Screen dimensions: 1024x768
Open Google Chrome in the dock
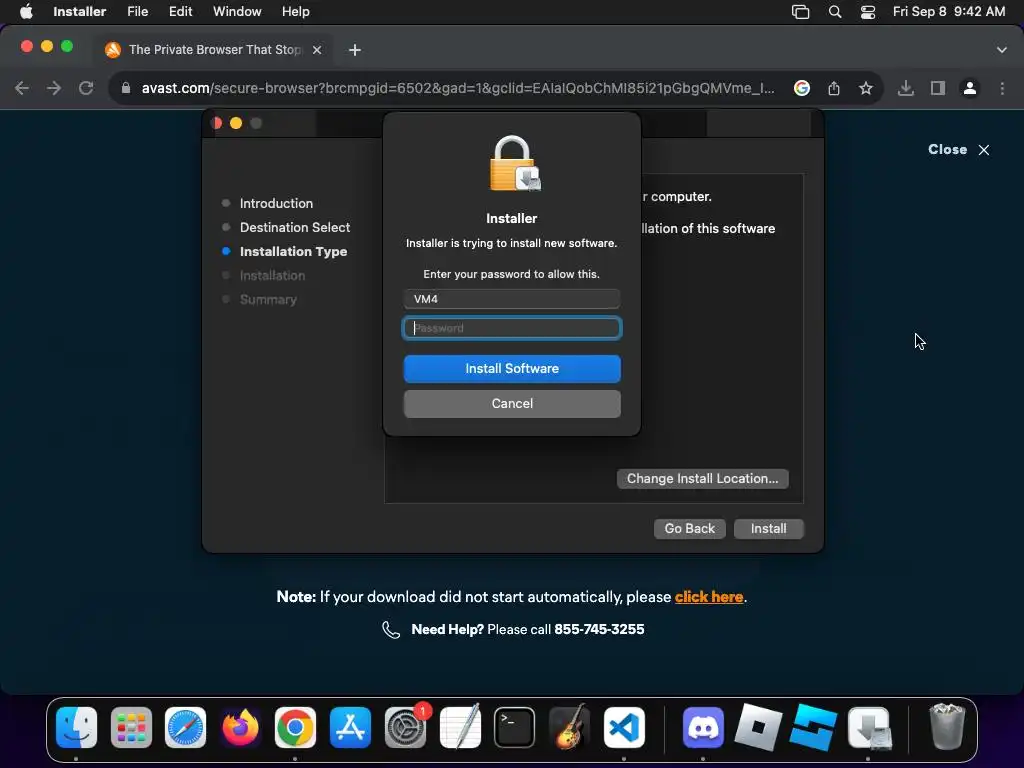click(295, 727)
